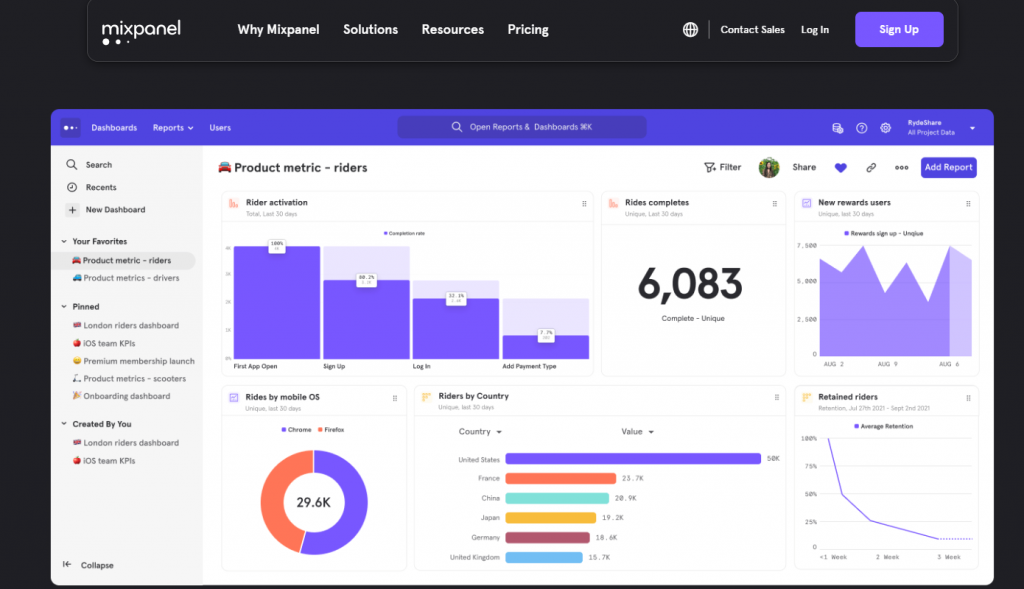Click the Collapse sidebar arrow icon
The height and width of the screenshot is (589, 1024).
67,564
